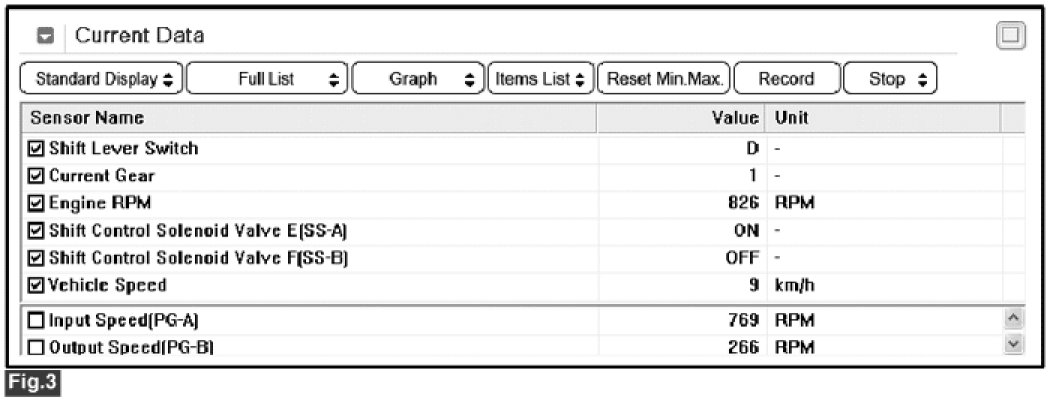The height and width of the screenshot is (400, 1050).
Task: Click the scrollbar up arrow
Action: [x=1012, y=320]
